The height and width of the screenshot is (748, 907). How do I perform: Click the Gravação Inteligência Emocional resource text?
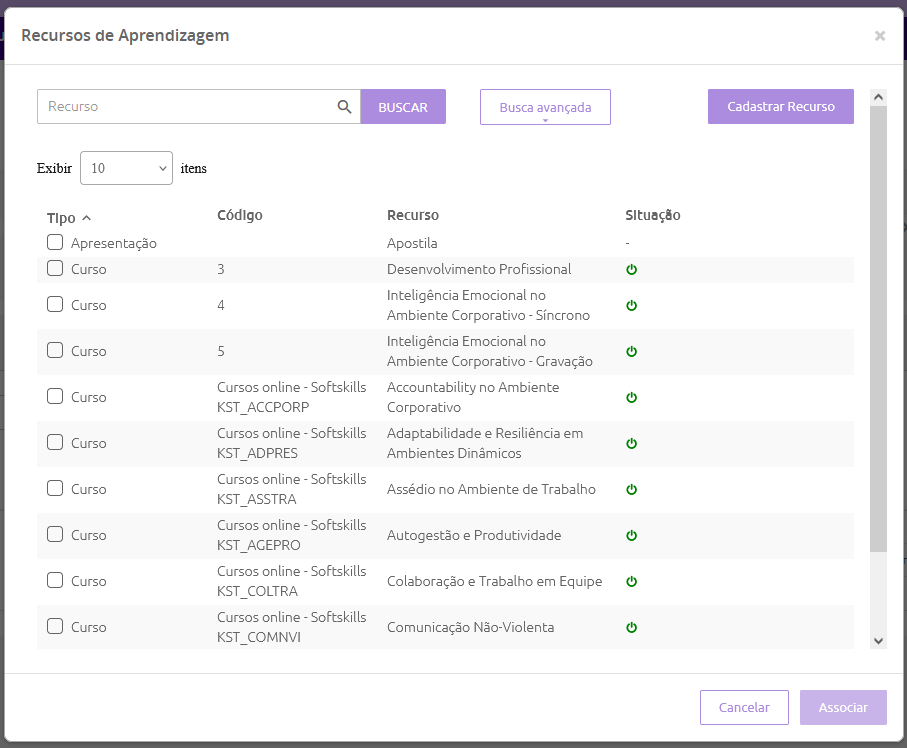pos(490,351)
